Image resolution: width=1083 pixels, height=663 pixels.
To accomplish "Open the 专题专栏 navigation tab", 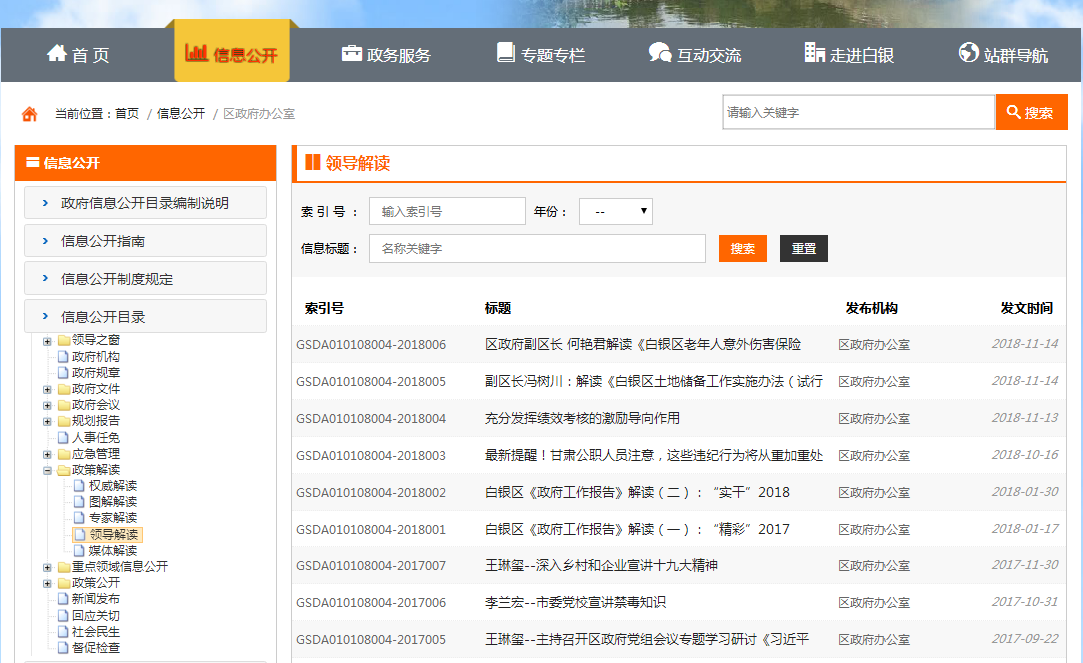I will (x=541, y=55).
